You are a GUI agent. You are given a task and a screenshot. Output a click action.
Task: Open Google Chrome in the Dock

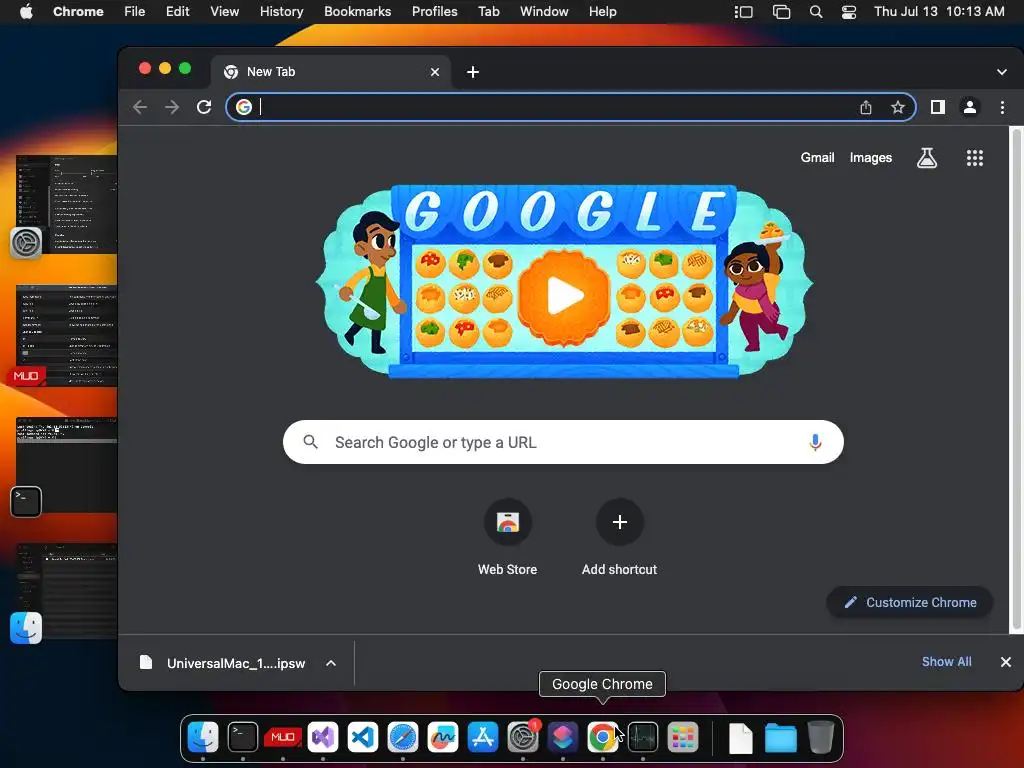click(x=602, y=737)
